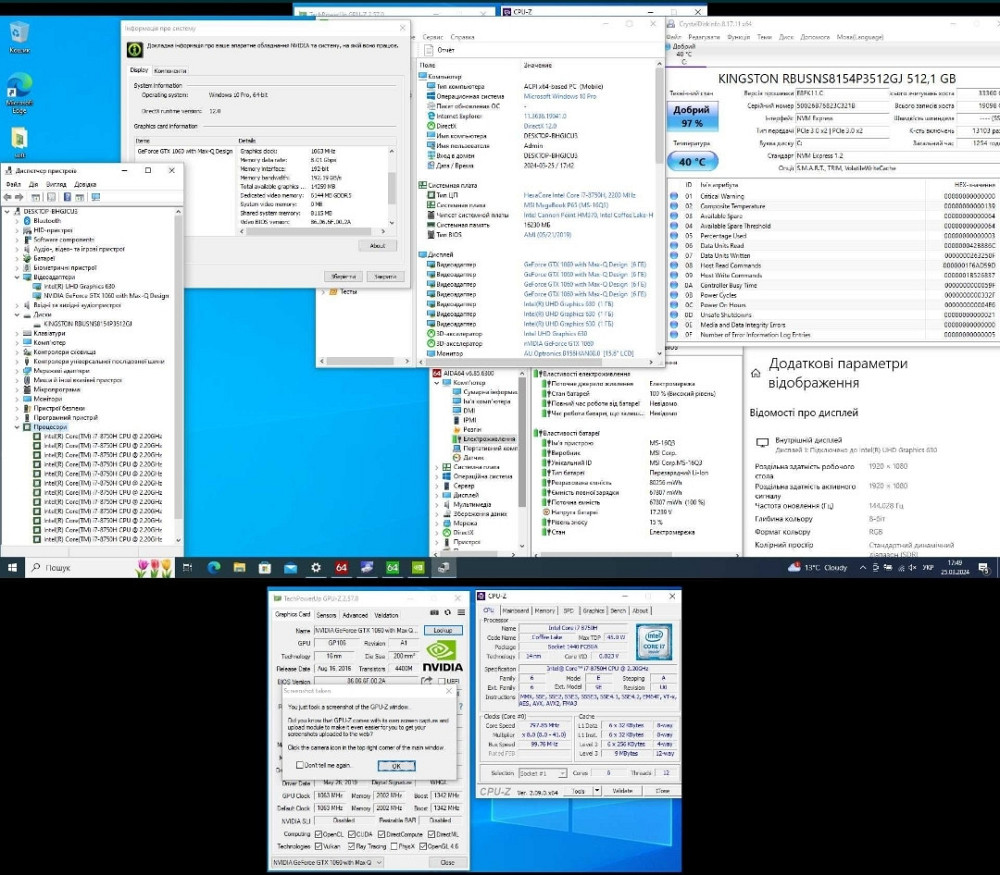
Task: Click the Lookup button in GPU-Z
Action: [441, 631]
